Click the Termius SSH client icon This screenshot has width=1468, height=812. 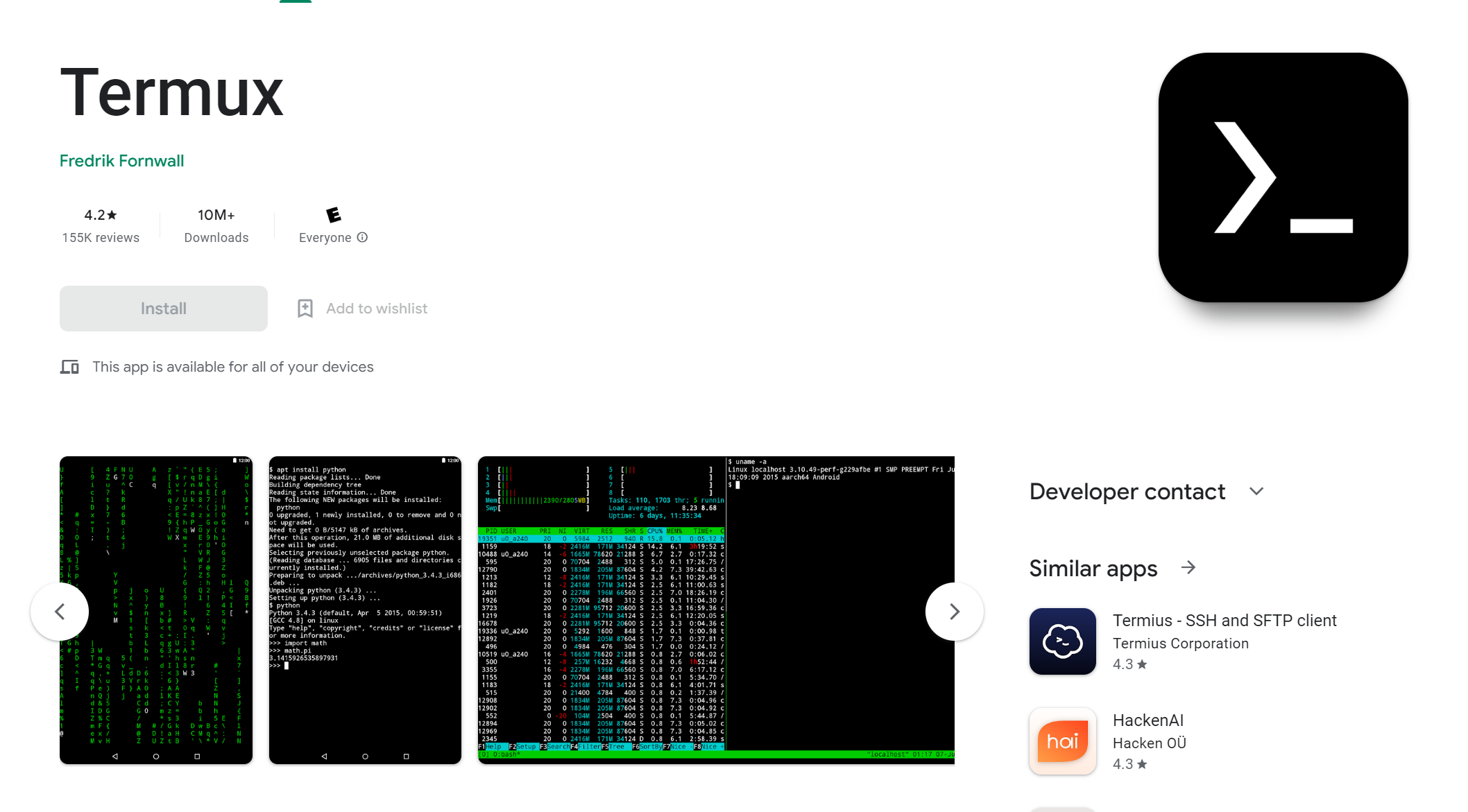coord(1062,640)
